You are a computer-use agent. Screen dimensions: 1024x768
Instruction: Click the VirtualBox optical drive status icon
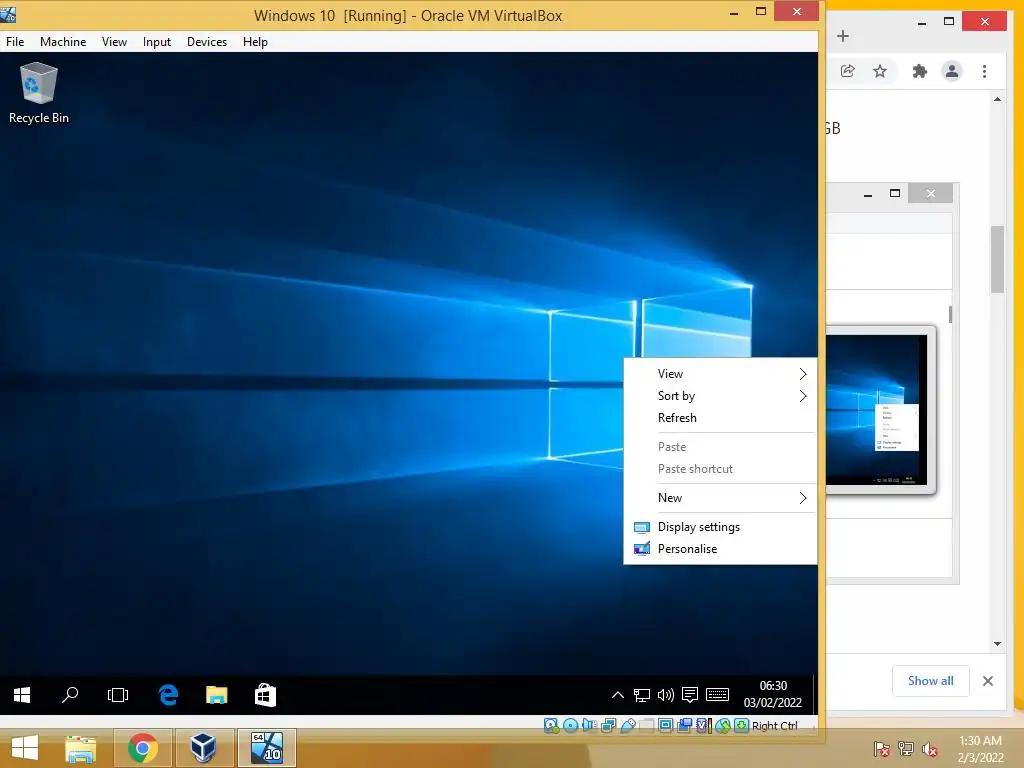(x=570, y=726)
